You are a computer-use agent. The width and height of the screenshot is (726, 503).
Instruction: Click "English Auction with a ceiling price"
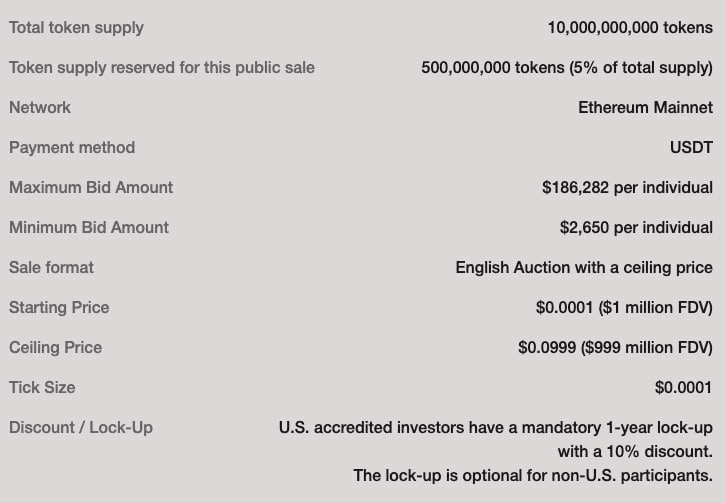(584, 267)
